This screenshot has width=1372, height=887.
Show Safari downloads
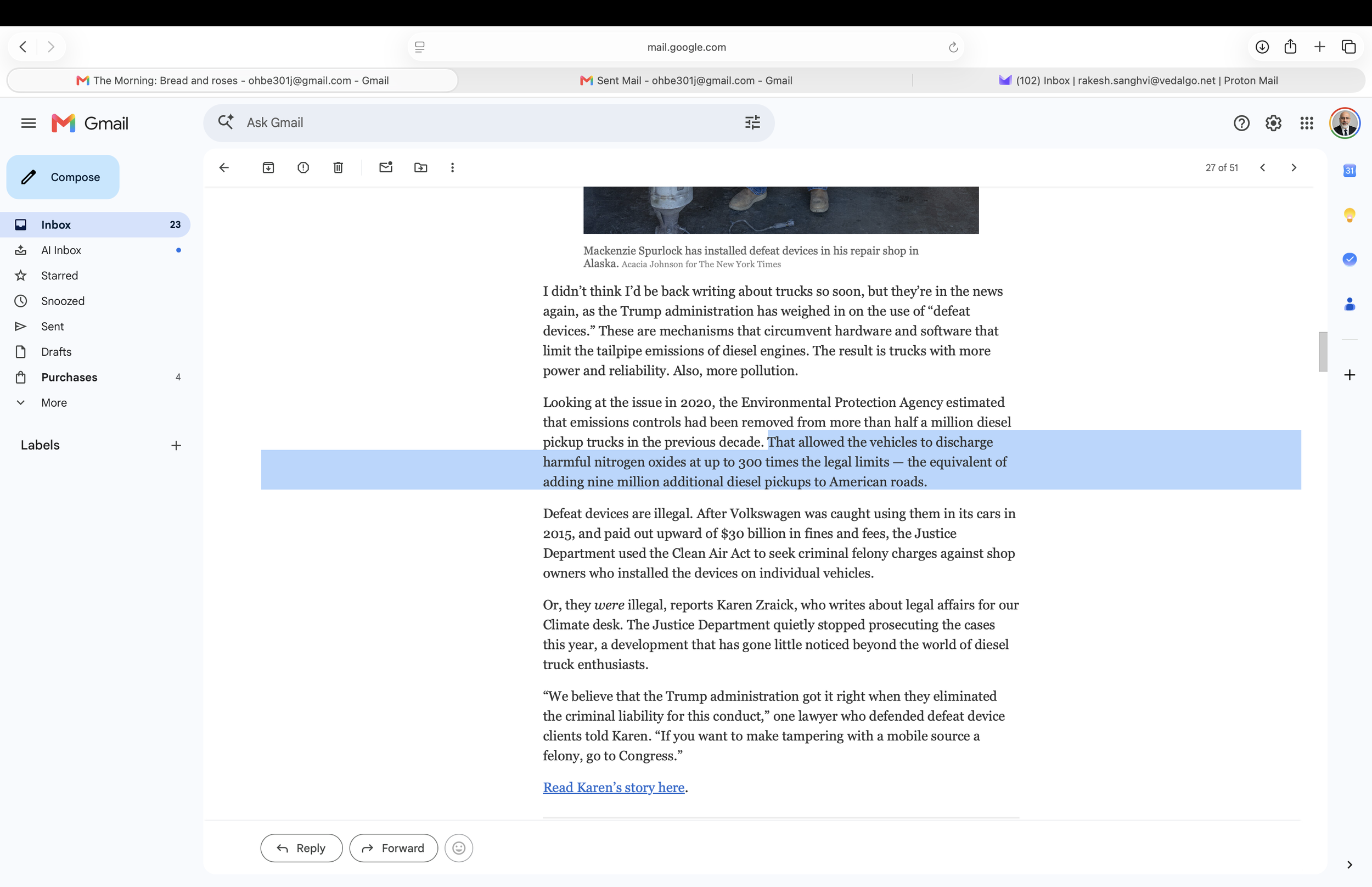pos(1262,47)
